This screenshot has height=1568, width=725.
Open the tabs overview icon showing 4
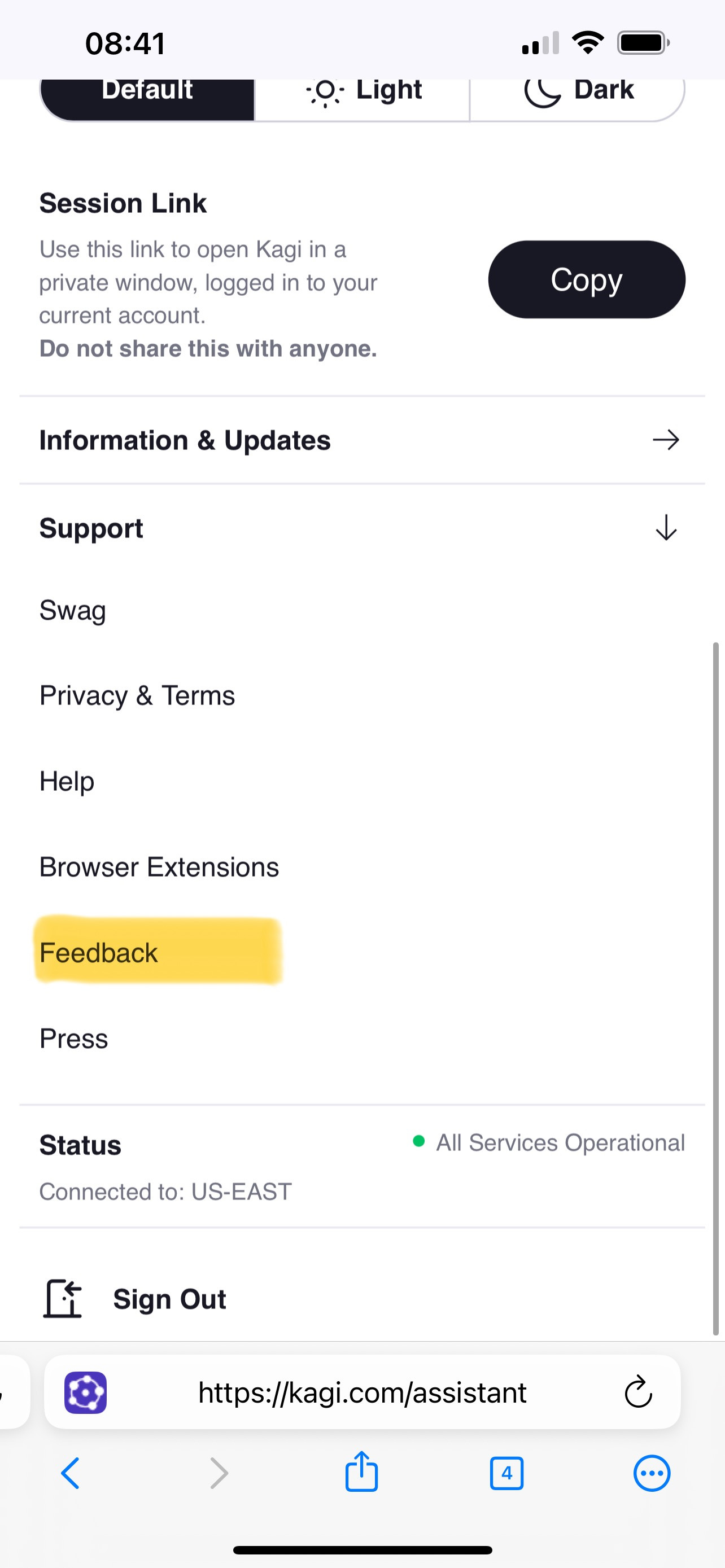506,1474
